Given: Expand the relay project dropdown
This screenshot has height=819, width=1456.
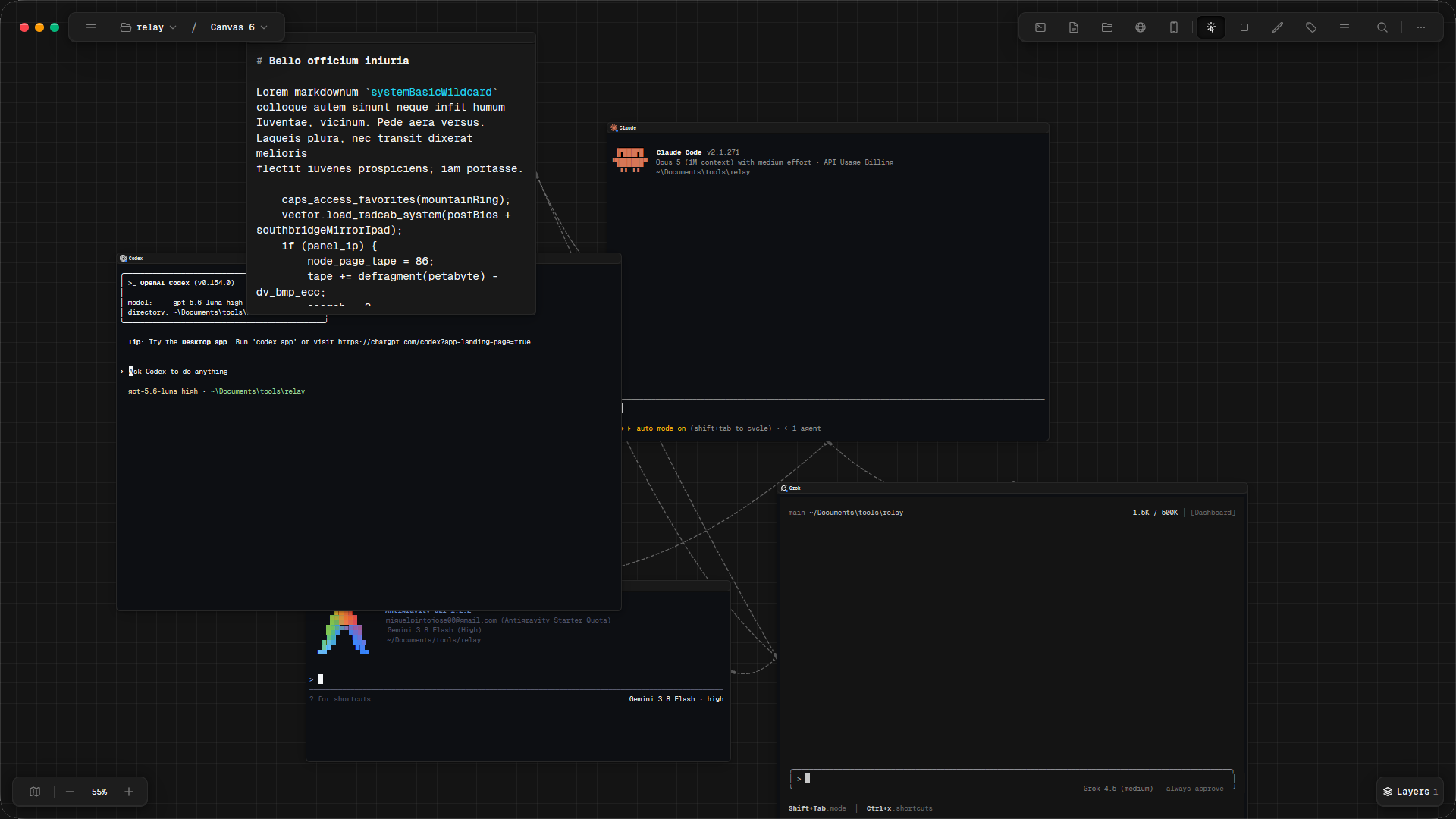Looking at the screenshot, I should 149,27.
